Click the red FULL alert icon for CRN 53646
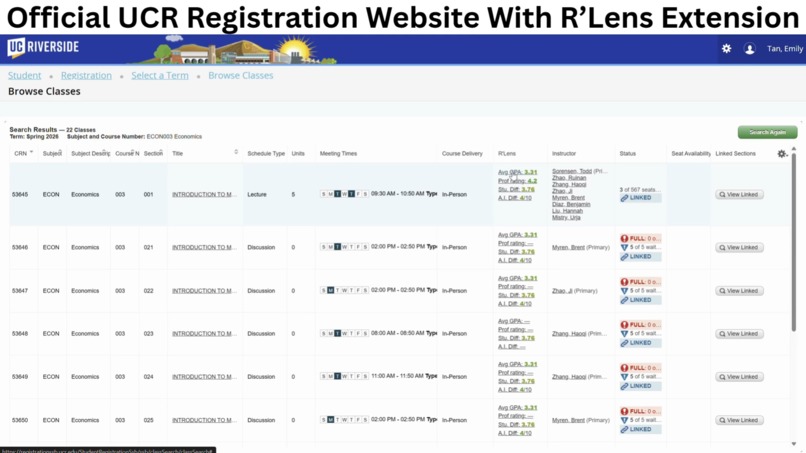The image size is (806, 453). pyautogui.click(x=625, y=239)
